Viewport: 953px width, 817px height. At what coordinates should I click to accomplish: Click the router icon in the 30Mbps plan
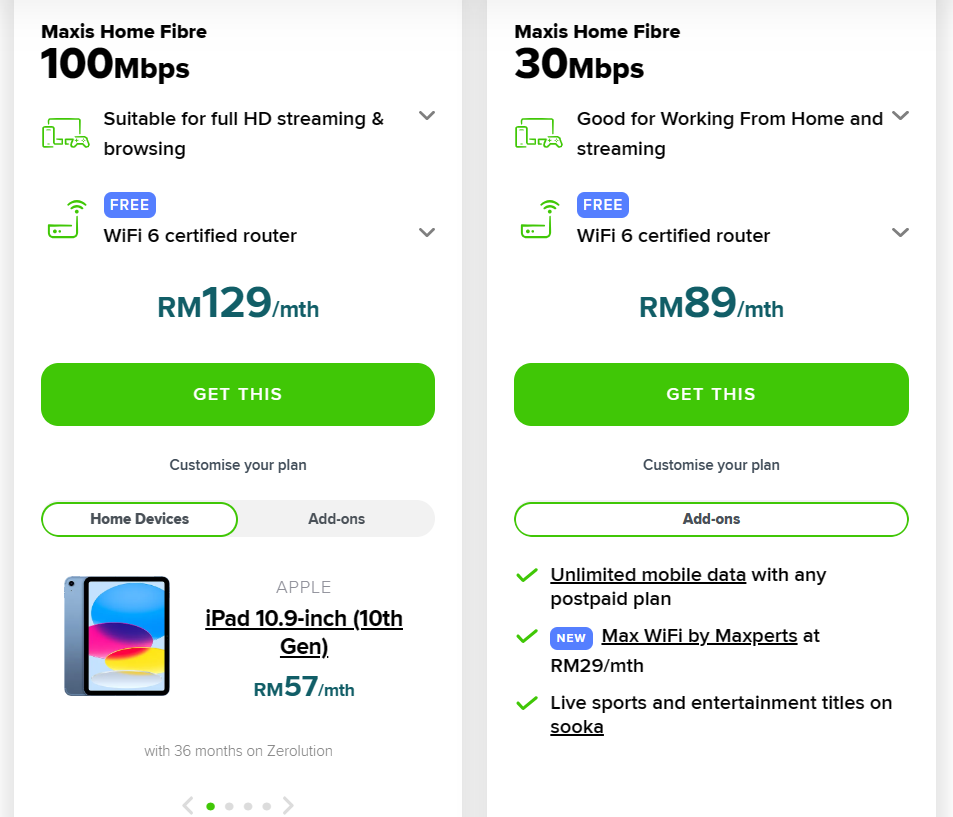(539, 219)
